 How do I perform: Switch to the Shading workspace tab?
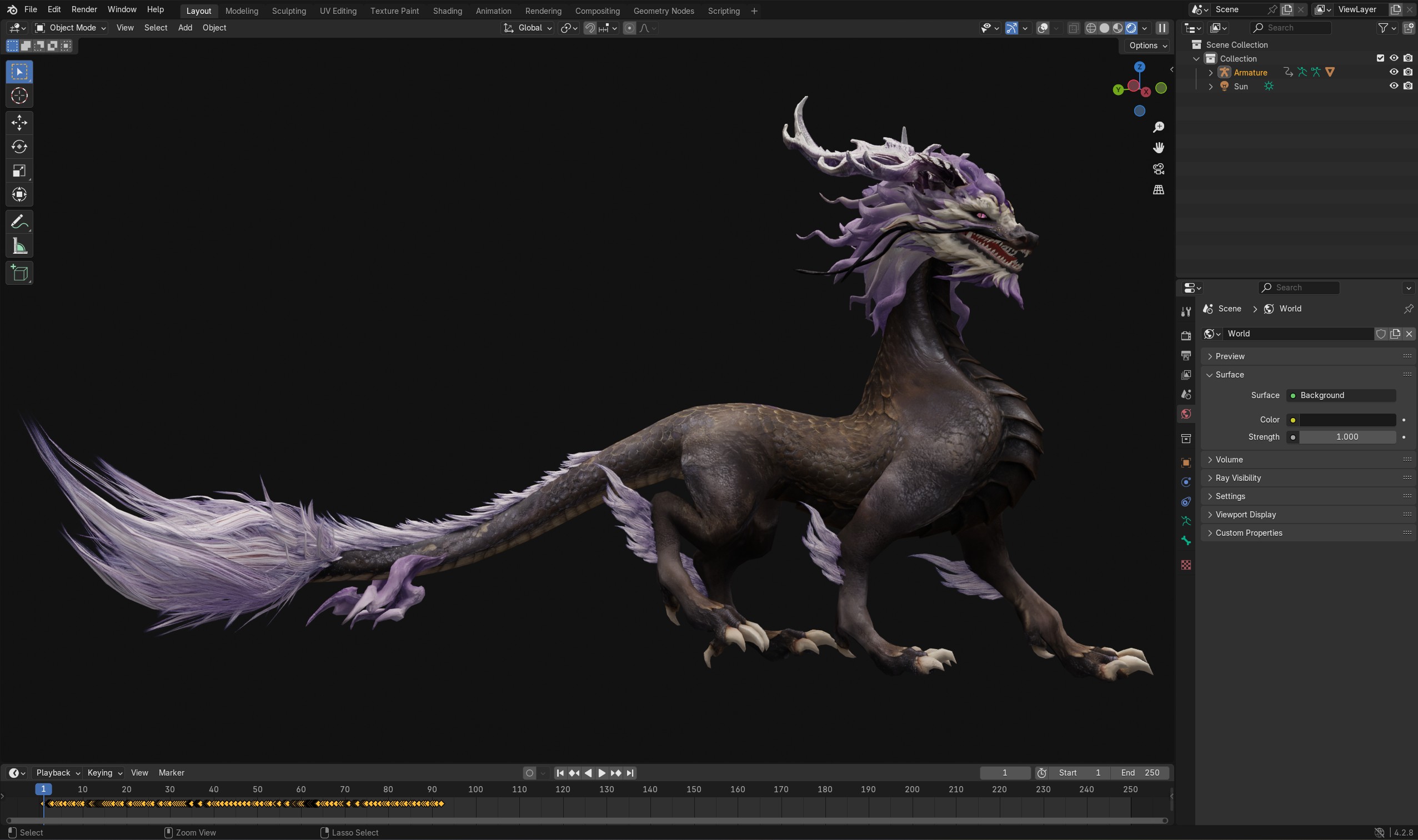(x=447, y=11)
